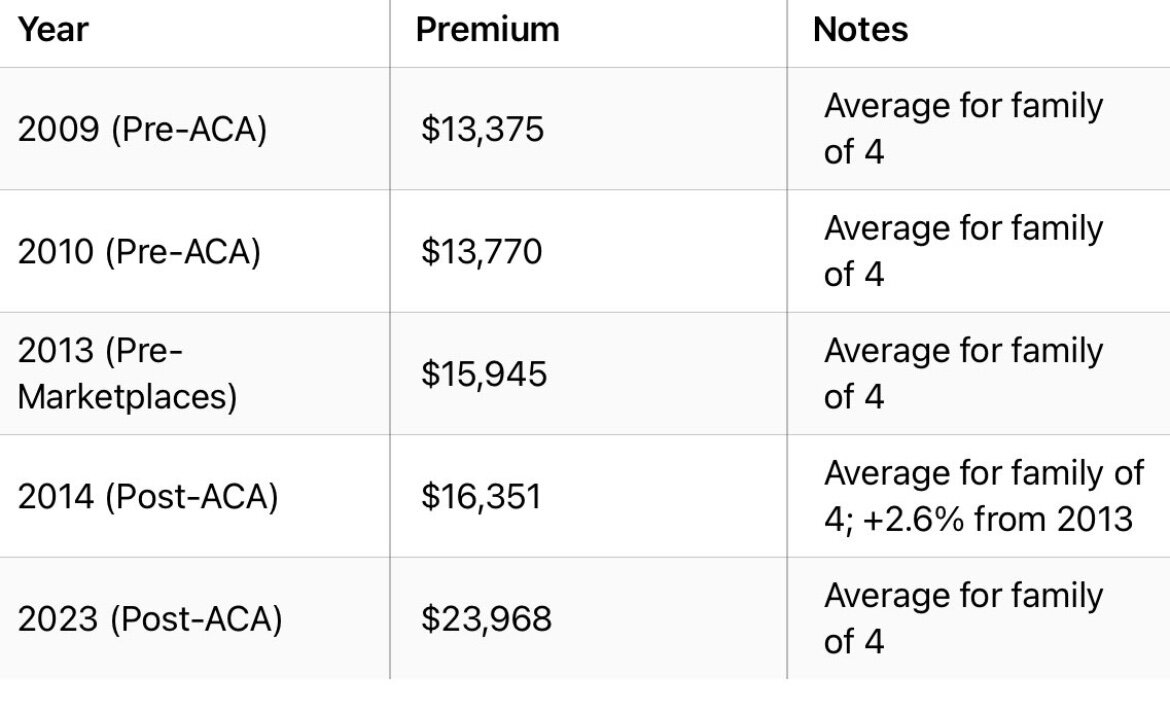Click the divider between Year and Premium headers
The height and width of the screenshot is (714, 1170).
point(390,32)
